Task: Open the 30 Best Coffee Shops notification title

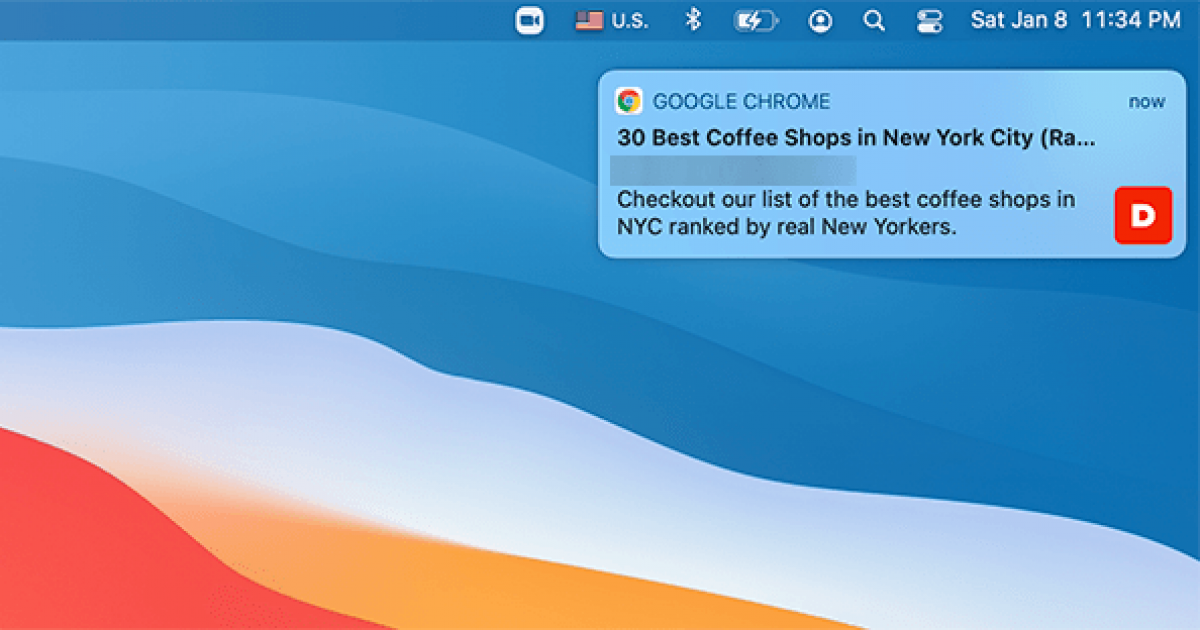Action: click(x=856, y=138)
